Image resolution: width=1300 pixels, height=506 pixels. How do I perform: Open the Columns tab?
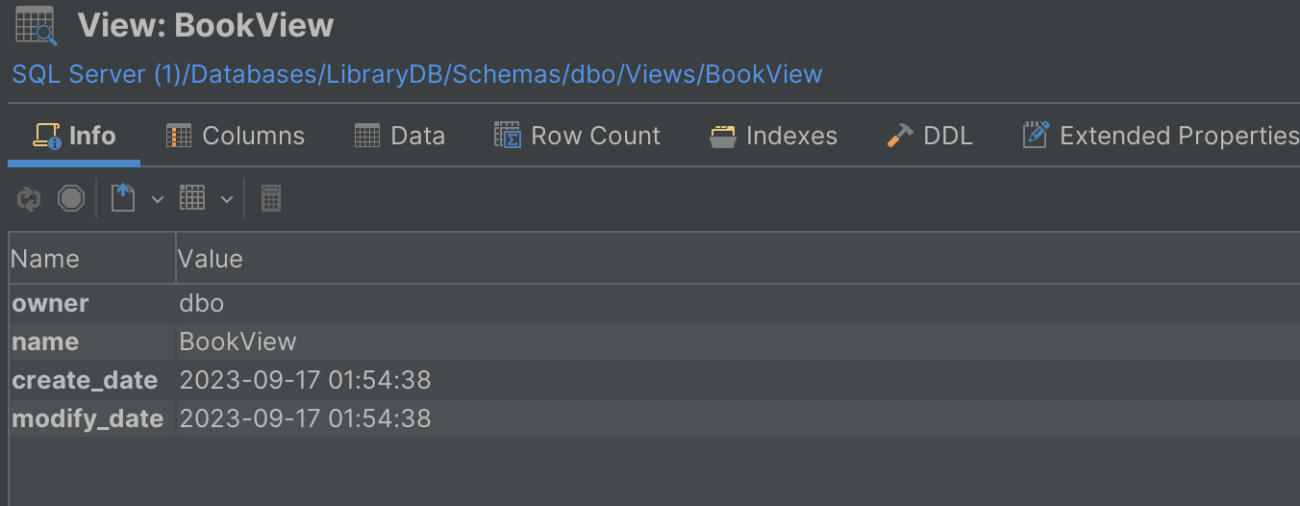(235, 136)
